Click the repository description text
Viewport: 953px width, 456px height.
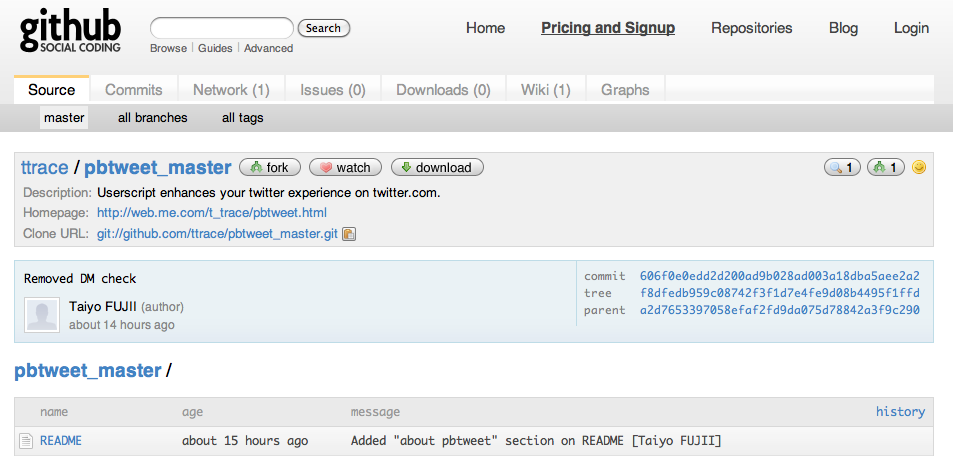[x=269, y=193]
